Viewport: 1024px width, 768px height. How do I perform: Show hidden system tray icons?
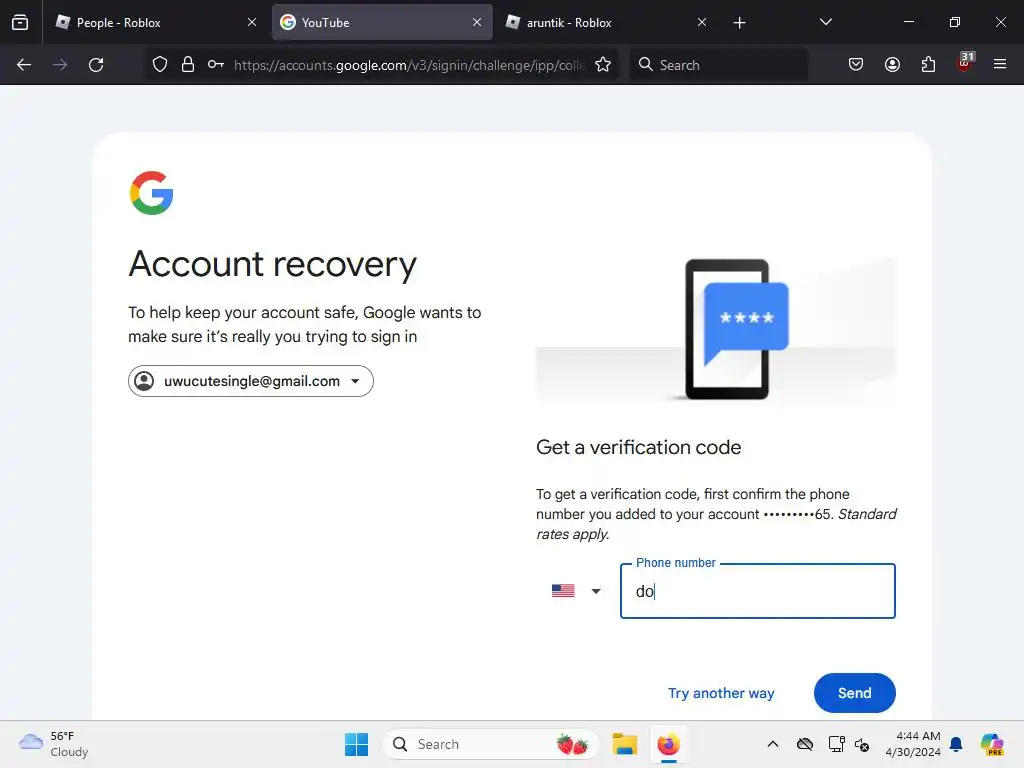773,744
